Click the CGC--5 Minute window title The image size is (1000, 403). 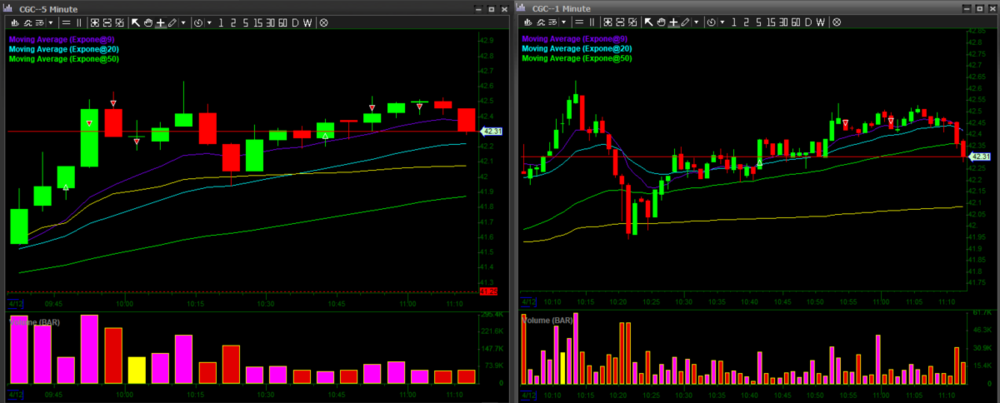[x=50, y=8]
